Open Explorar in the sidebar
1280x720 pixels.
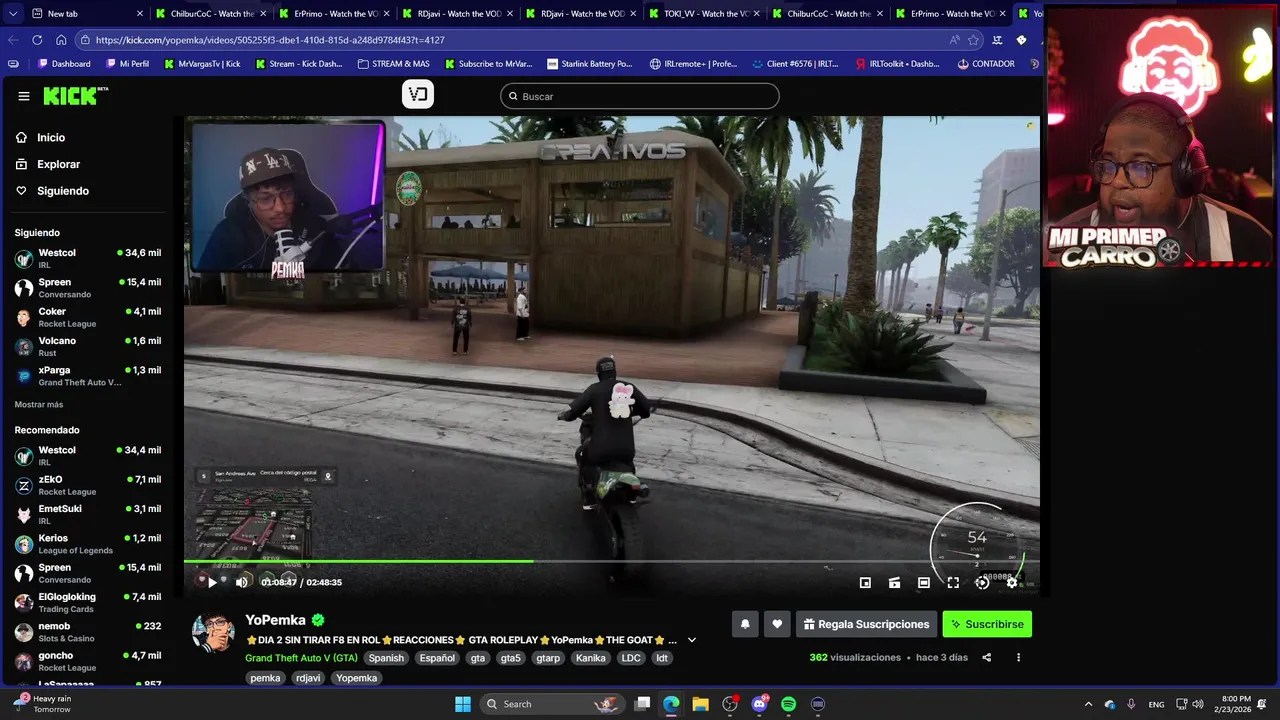58,164
